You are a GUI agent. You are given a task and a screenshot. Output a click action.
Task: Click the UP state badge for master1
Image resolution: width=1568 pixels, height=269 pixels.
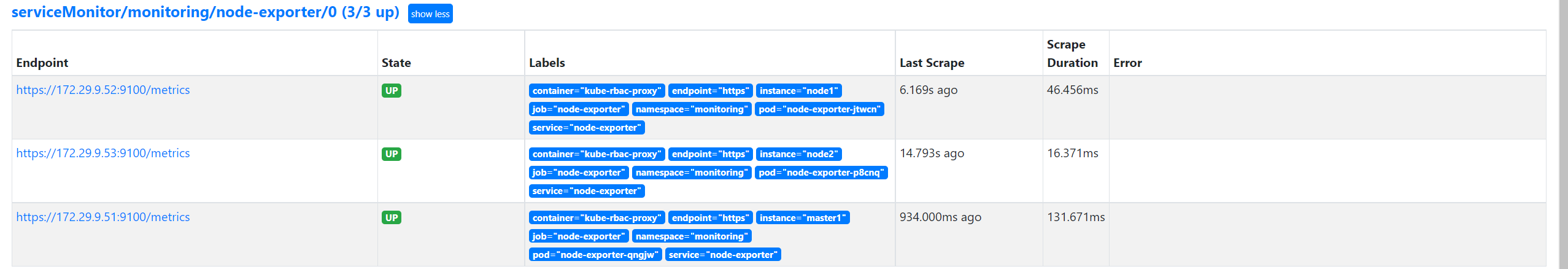click(x=392, y=218)
